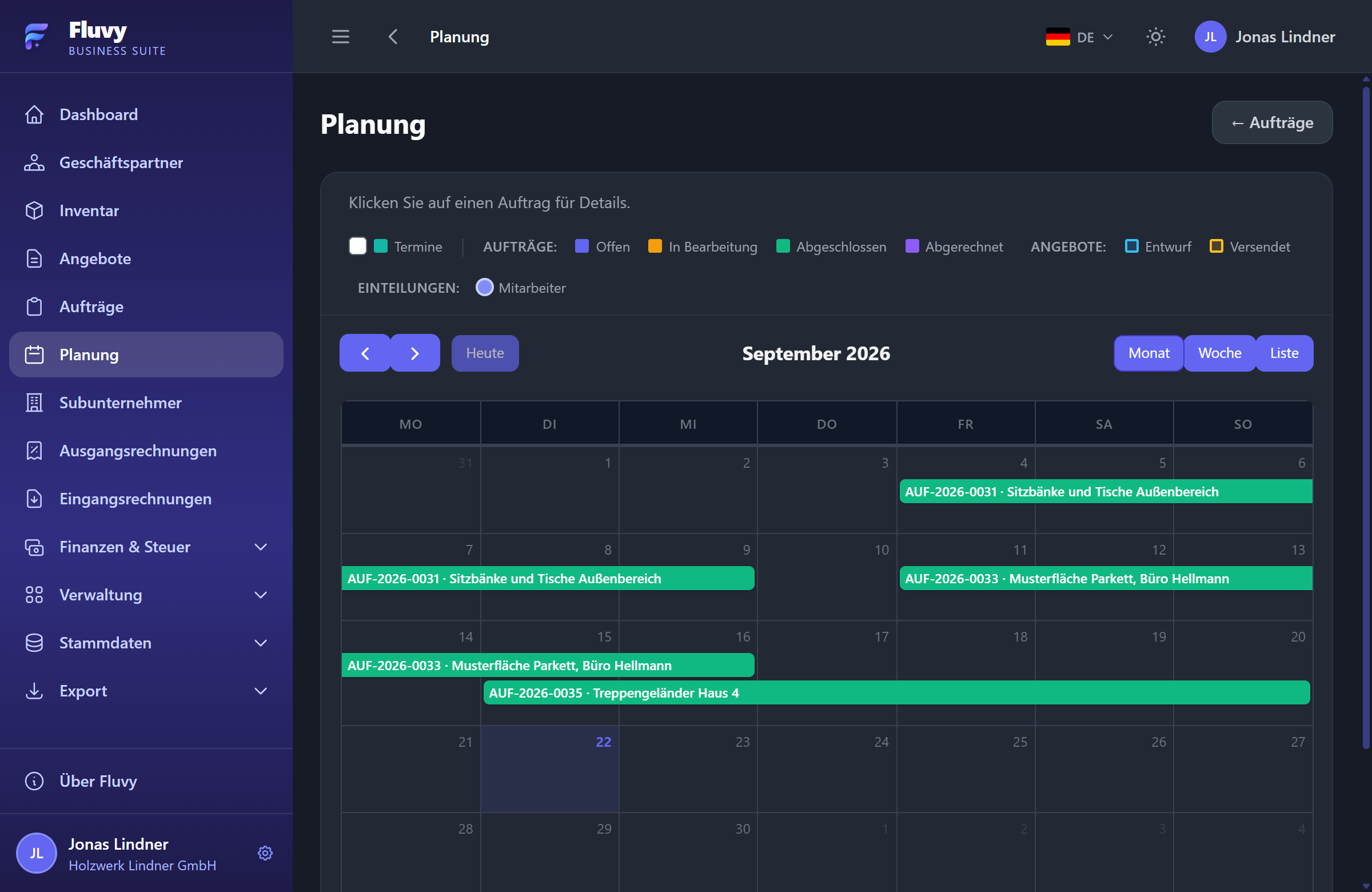Toggle light theme sun icon
Image resolution: width=1372 pixels, height=892 pixels.
1155,37
